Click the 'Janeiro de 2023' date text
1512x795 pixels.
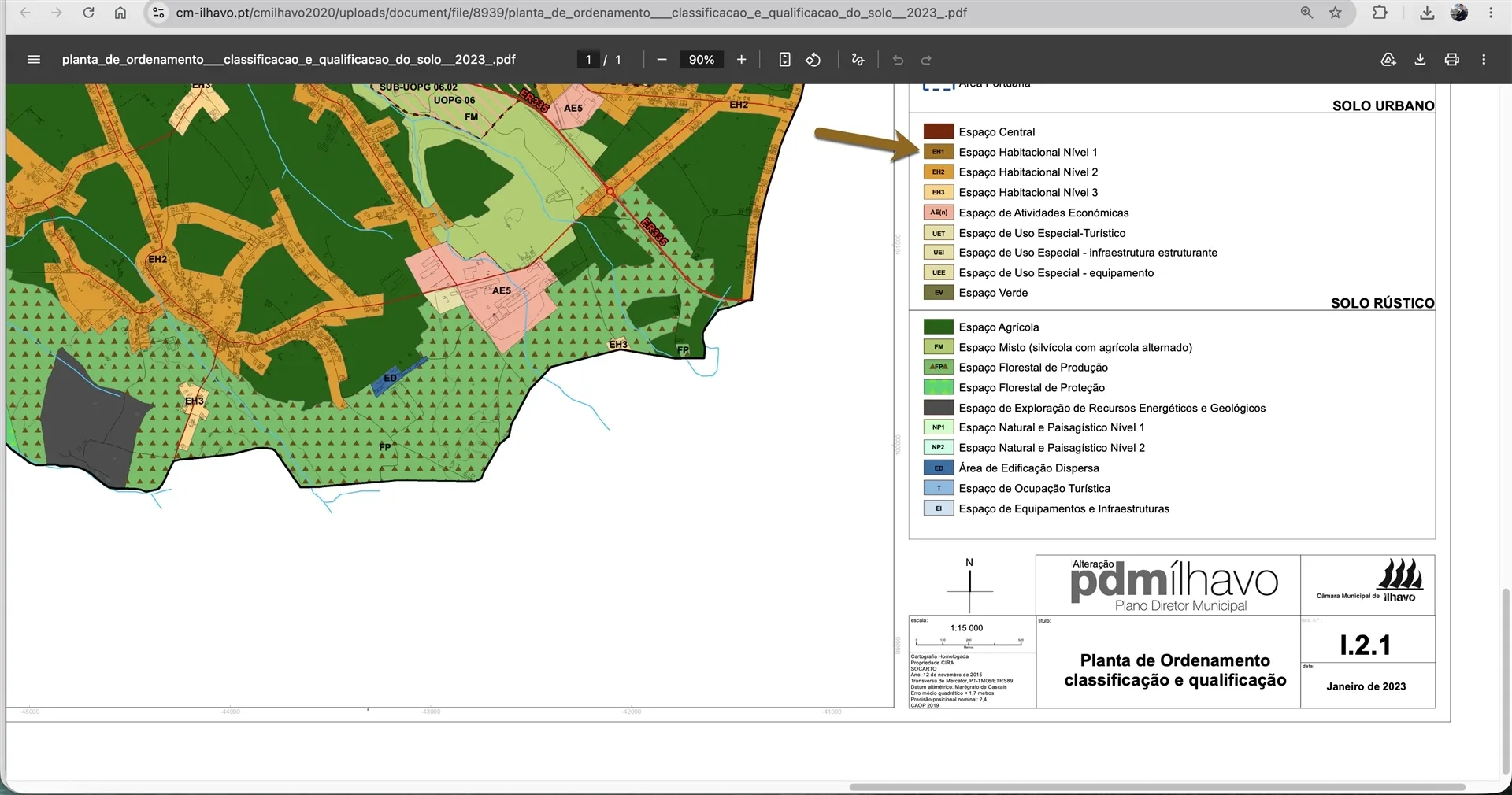(x=1366, y=686)
